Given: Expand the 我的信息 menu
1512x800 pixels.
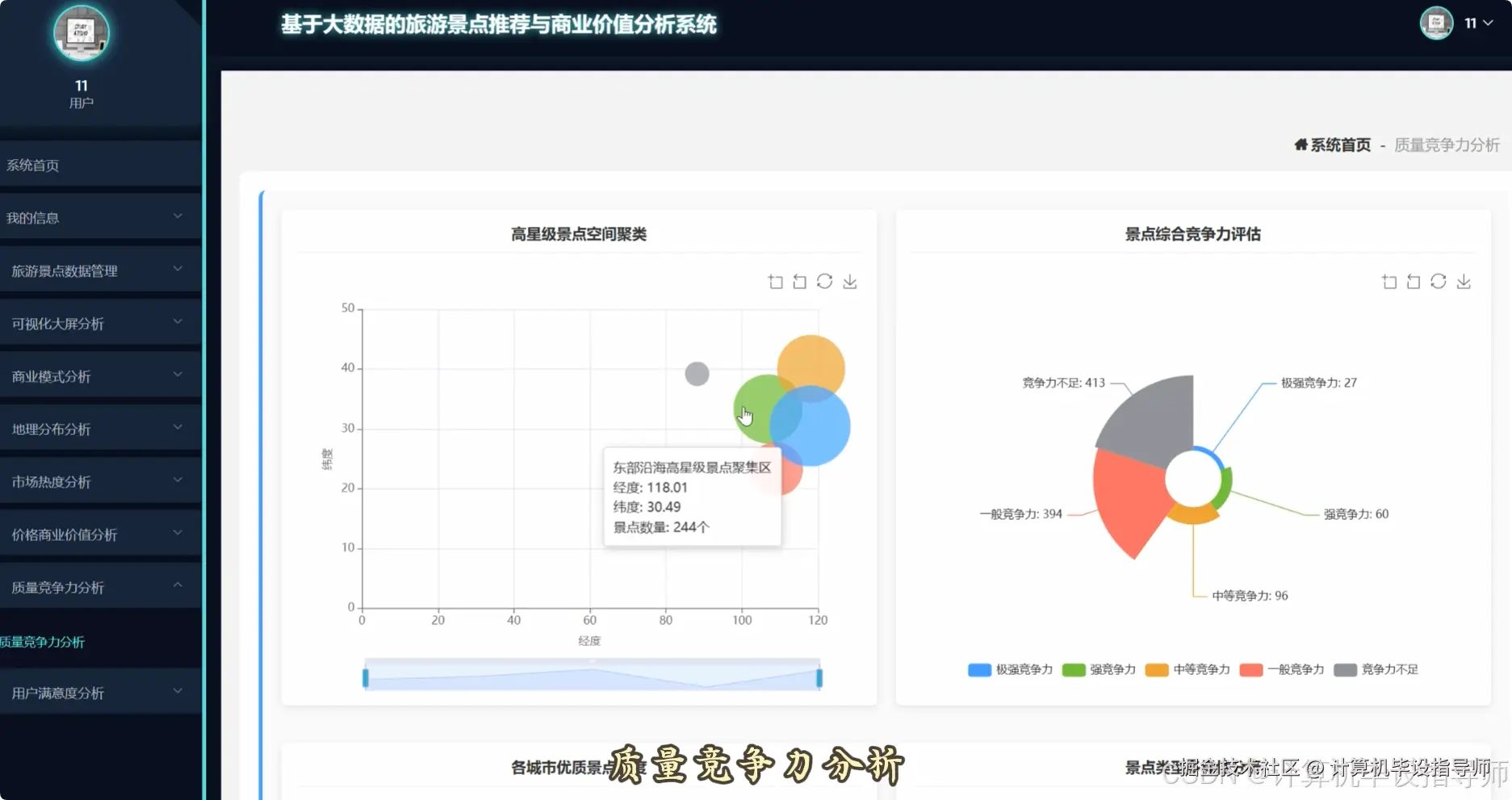Looking at the screenshot, I should 90,216.
